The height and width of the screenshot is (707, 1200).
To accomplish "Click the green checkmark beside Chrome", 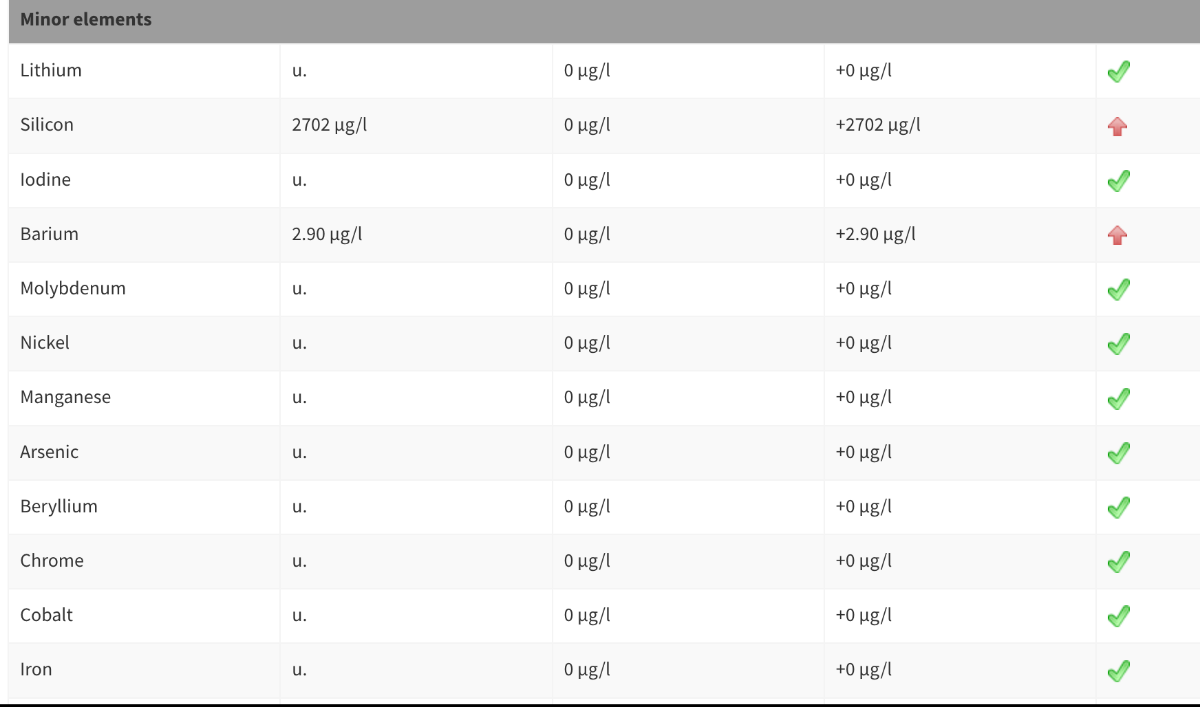I will pyautogui.click(x=1118, y=562).
